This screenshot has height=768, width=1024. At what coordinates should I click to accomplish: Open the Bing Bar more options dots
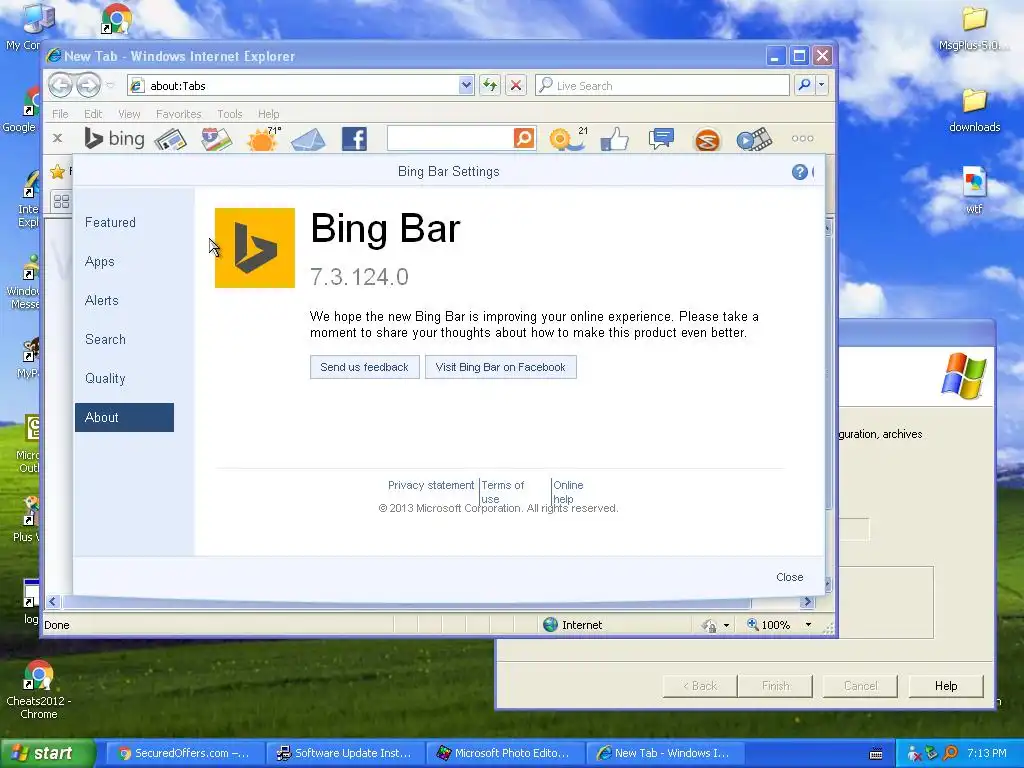(802, 138)
